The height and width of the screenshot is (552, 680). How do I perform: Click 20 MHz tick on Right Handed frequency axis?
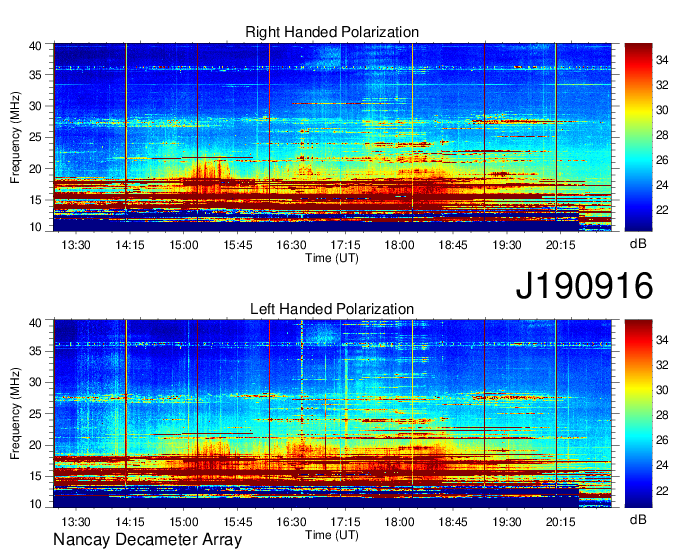[x=35, y=169]
